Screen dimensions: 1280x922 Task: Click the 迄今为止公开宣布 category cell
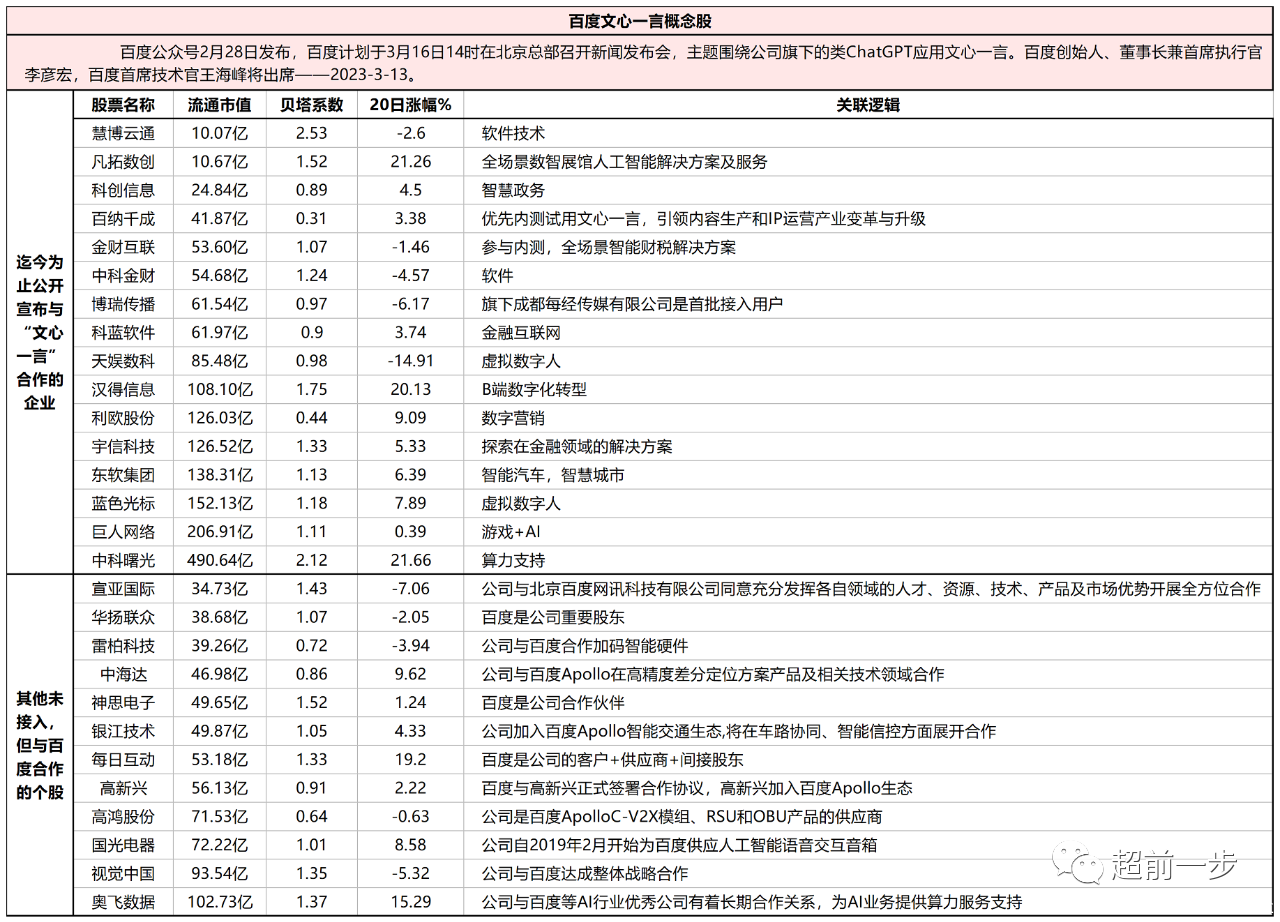pyautogui.click(x=40, y=332)
